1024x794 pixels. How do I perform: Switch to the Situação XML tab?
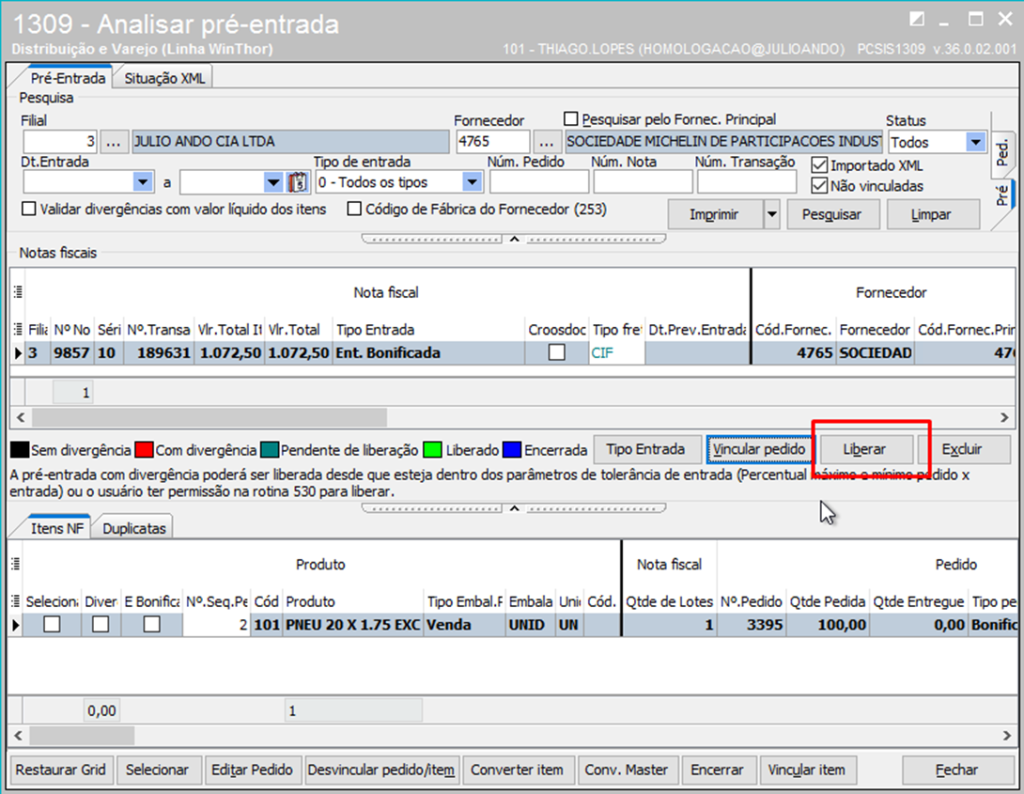[x=164, y=78]
